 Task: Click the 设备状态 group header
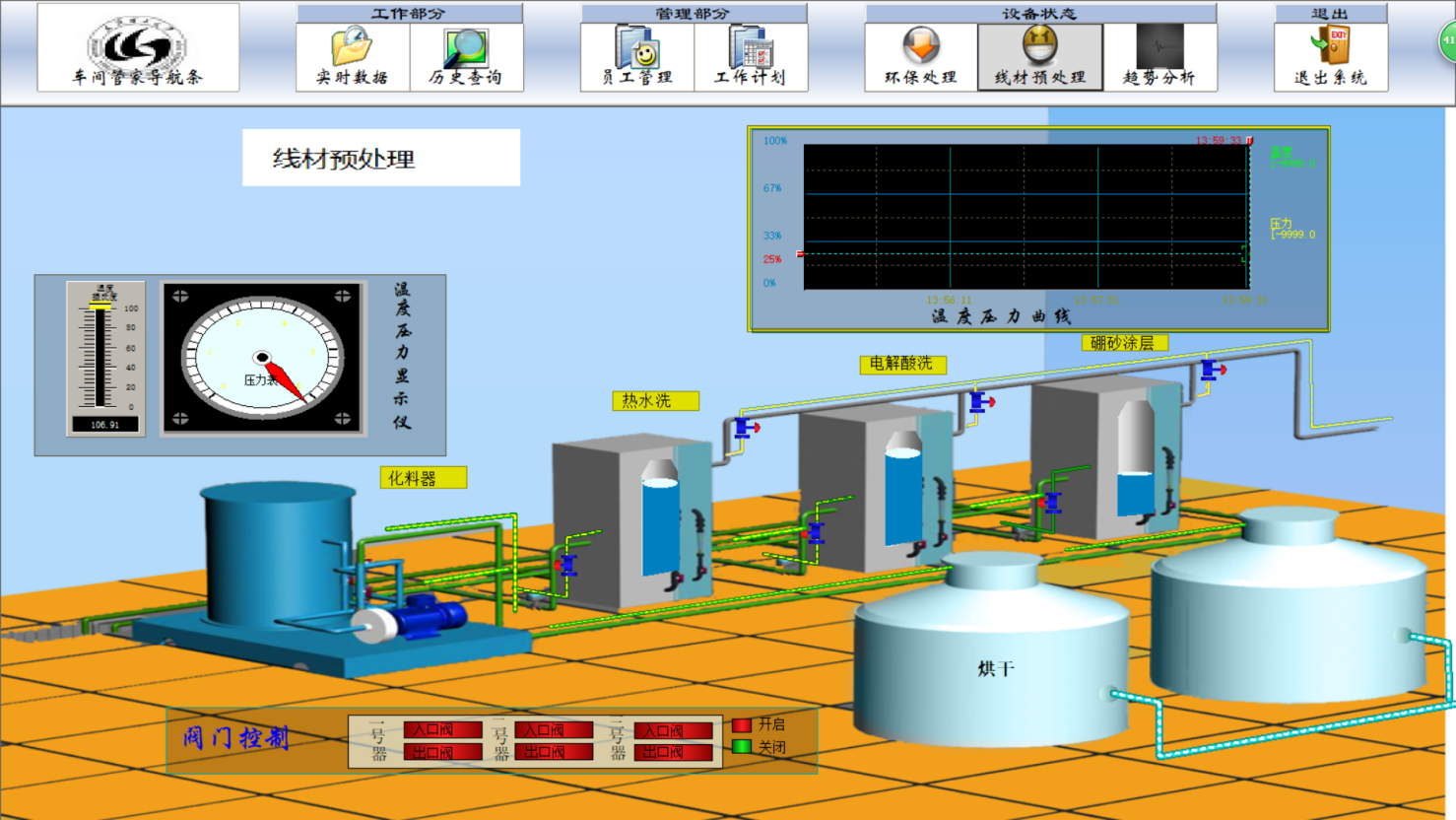click(1040, 14)
